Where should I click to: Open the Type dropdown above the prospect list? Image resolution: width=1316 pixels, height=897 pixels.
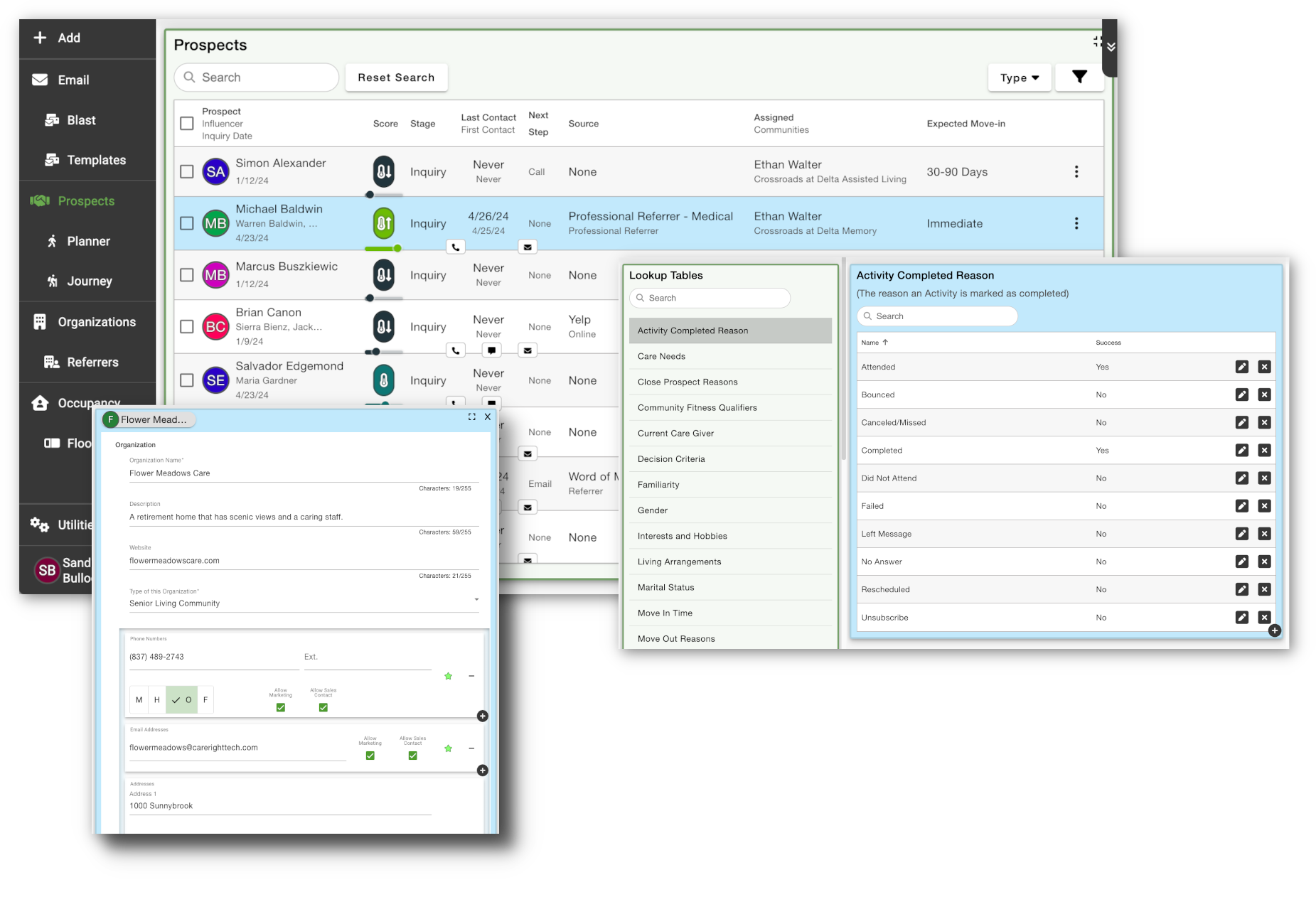coord(1019,77)
